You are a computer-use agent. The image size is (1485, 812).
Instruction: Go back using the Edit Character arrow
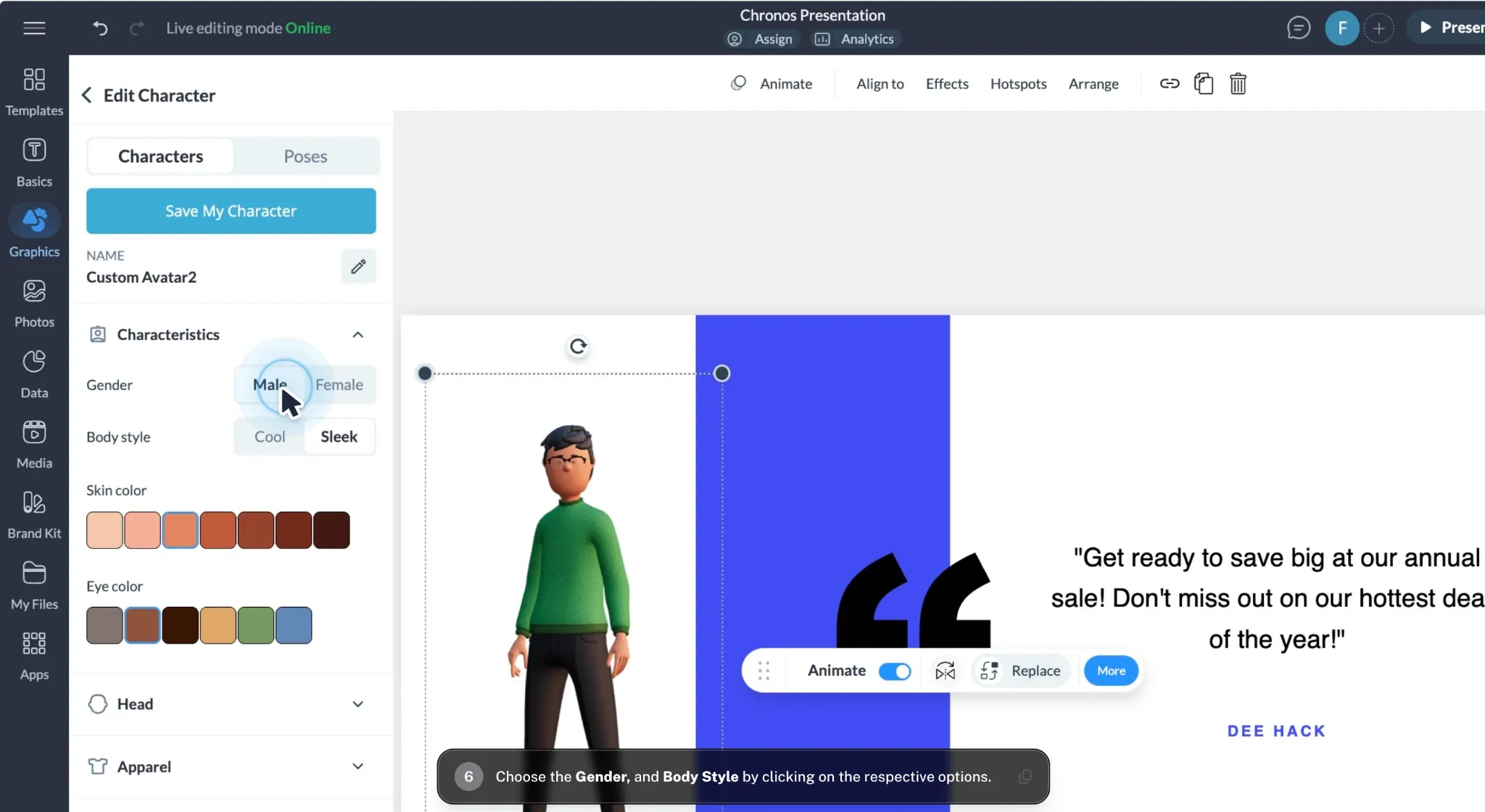(86, 95)
